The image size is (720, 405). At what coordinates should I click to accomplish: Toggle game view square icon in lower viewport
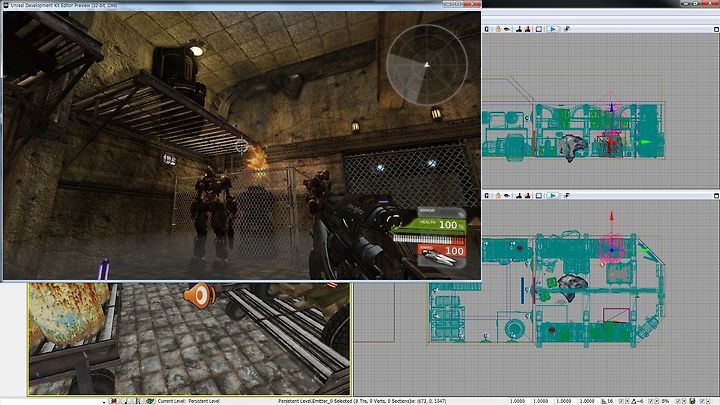[x=539, y=196]
